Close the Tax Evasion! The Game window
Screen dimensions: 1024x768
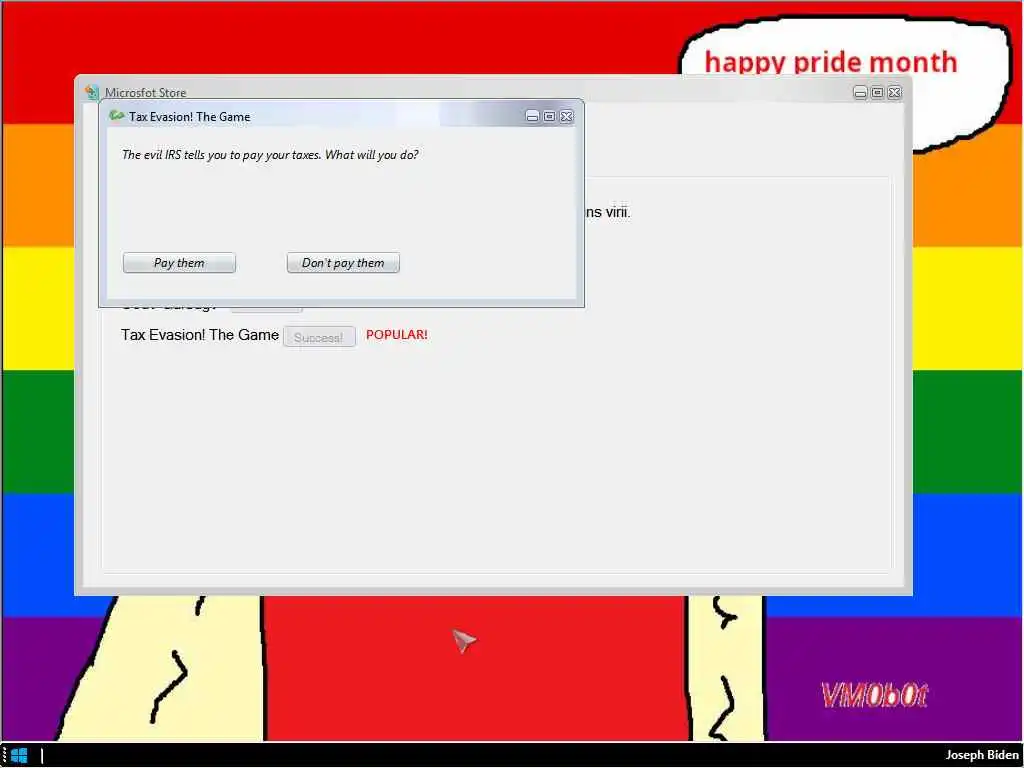click(566, 116)
